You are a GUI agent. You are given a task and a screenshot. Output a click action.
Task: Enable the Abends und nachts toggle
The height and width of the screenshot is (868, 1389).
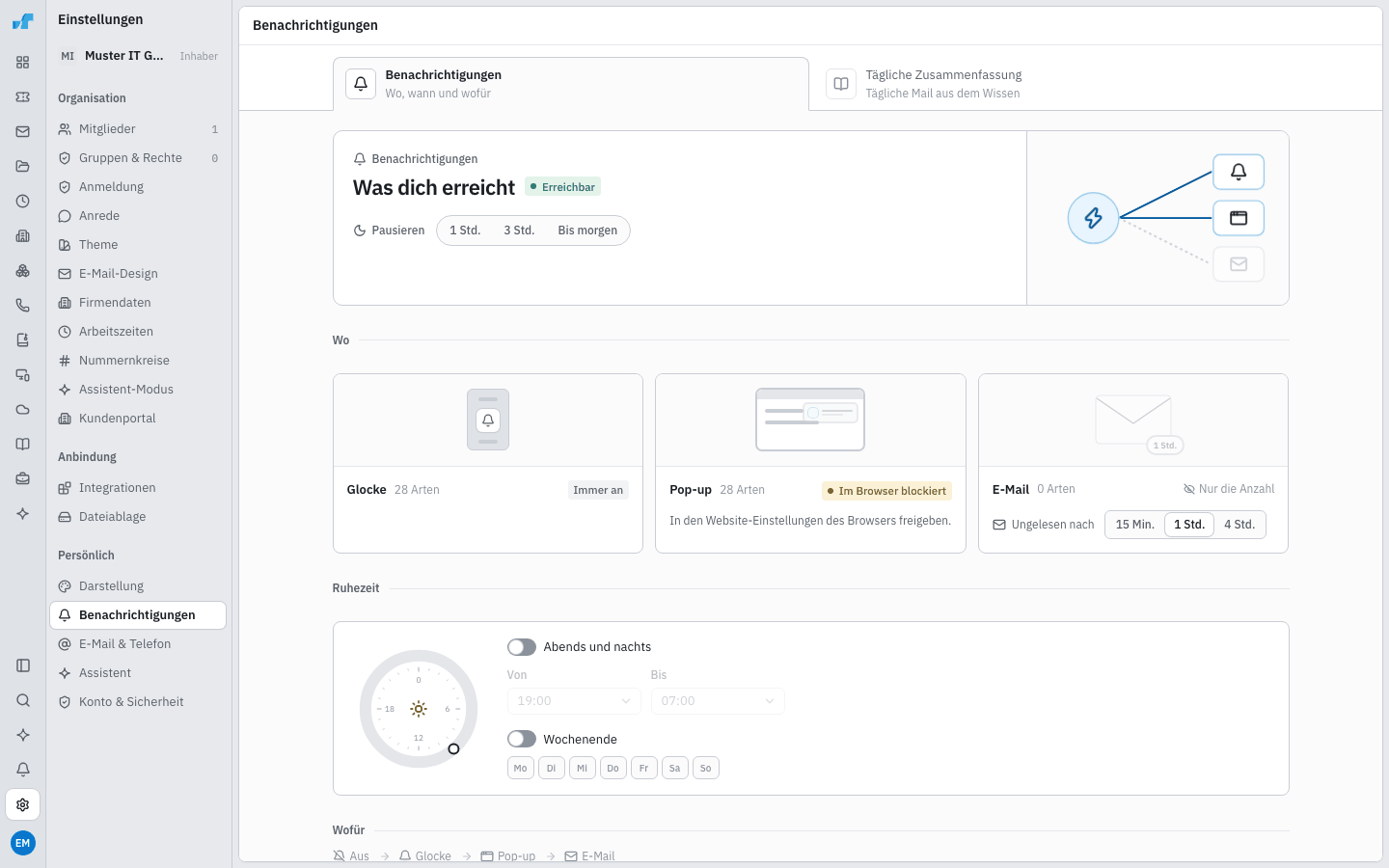[x=522, y=647]
